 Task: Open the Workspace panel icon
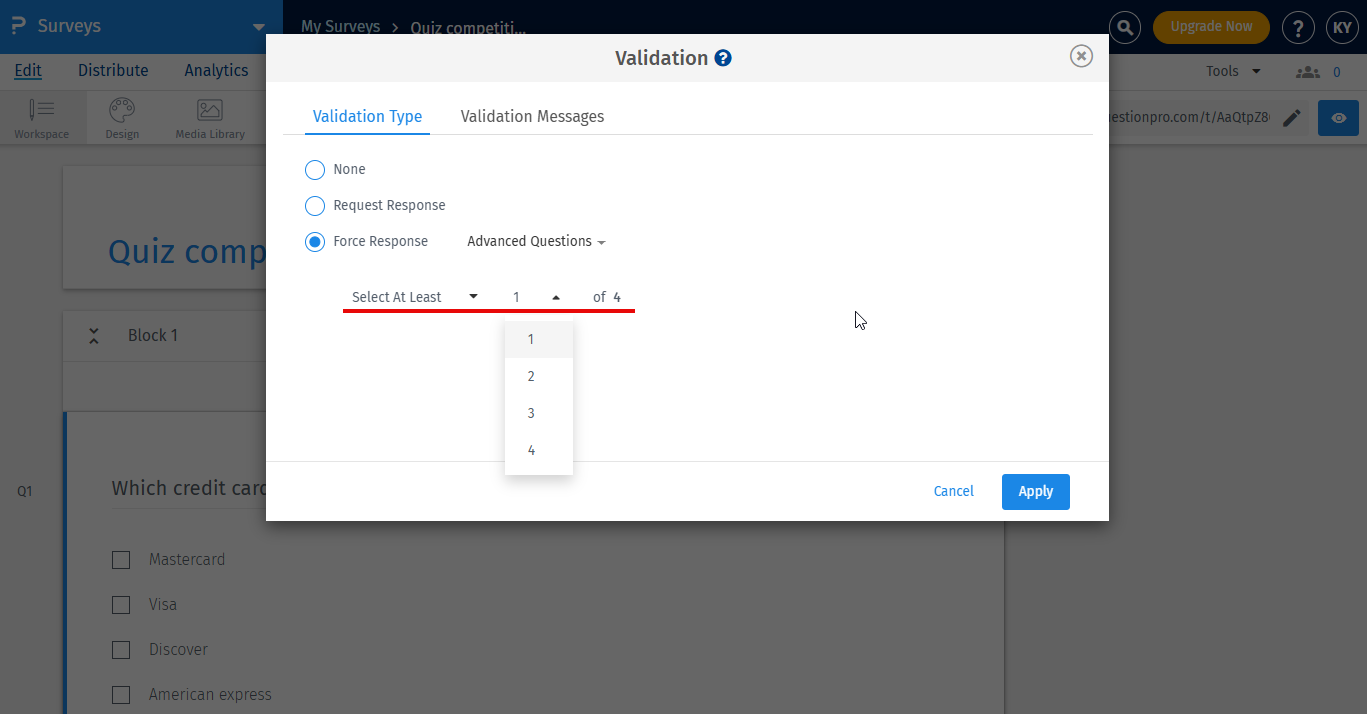tap(41, 110)
